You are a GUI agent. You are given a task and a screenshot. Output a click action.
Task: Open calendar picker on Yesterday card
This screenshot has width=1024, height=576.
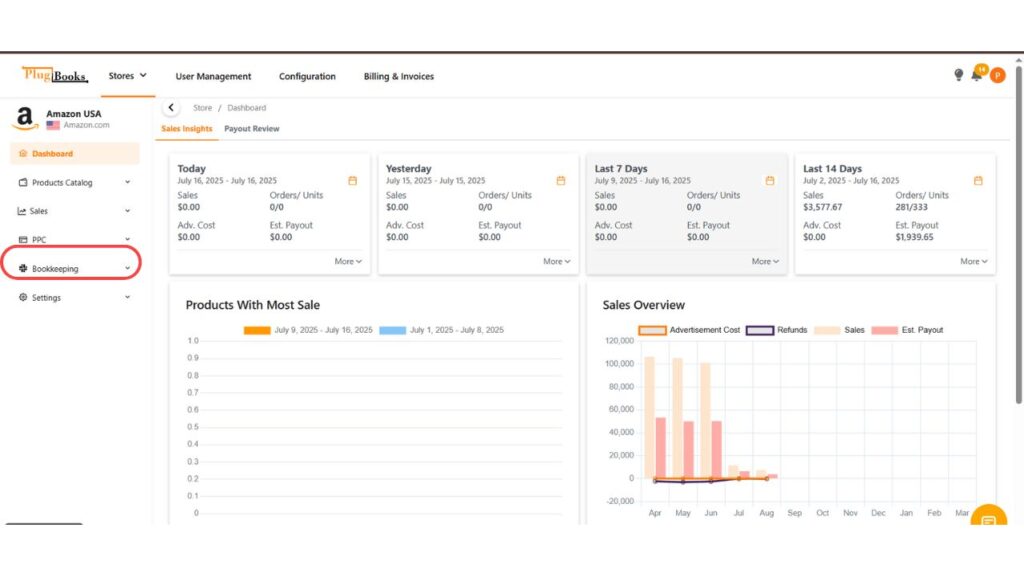[561, 181]
